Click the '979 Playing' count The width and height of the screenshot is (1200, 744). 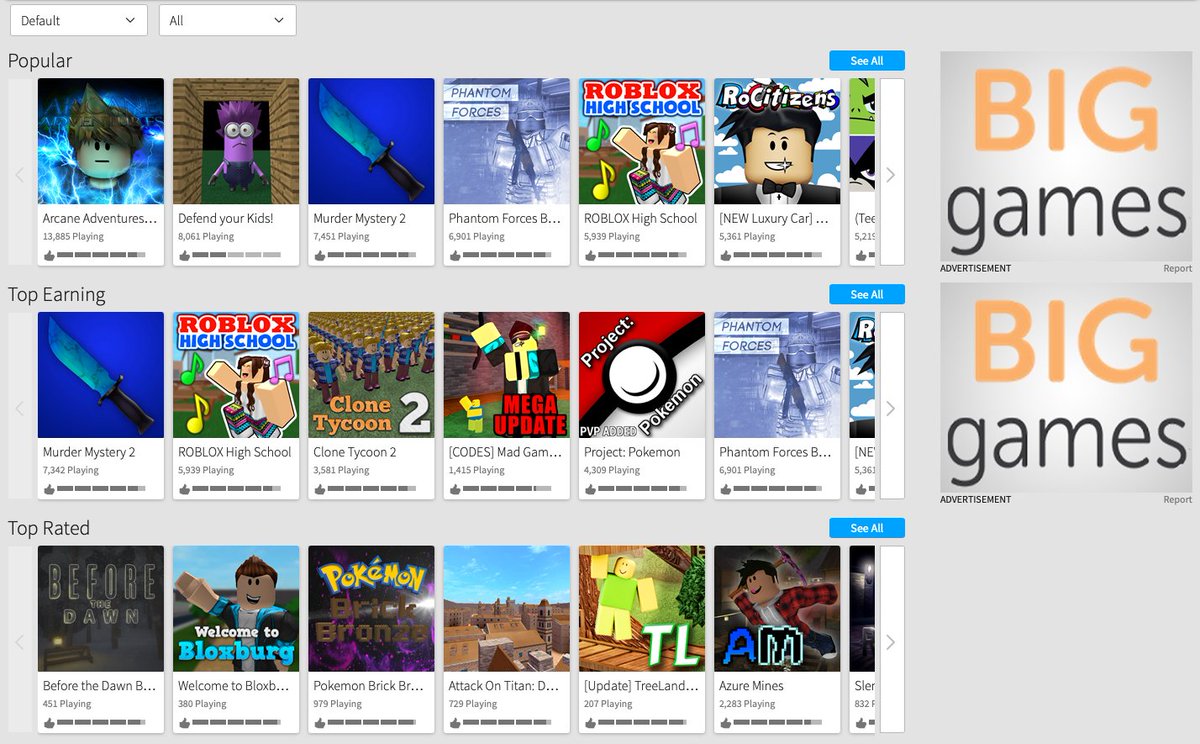338,704
